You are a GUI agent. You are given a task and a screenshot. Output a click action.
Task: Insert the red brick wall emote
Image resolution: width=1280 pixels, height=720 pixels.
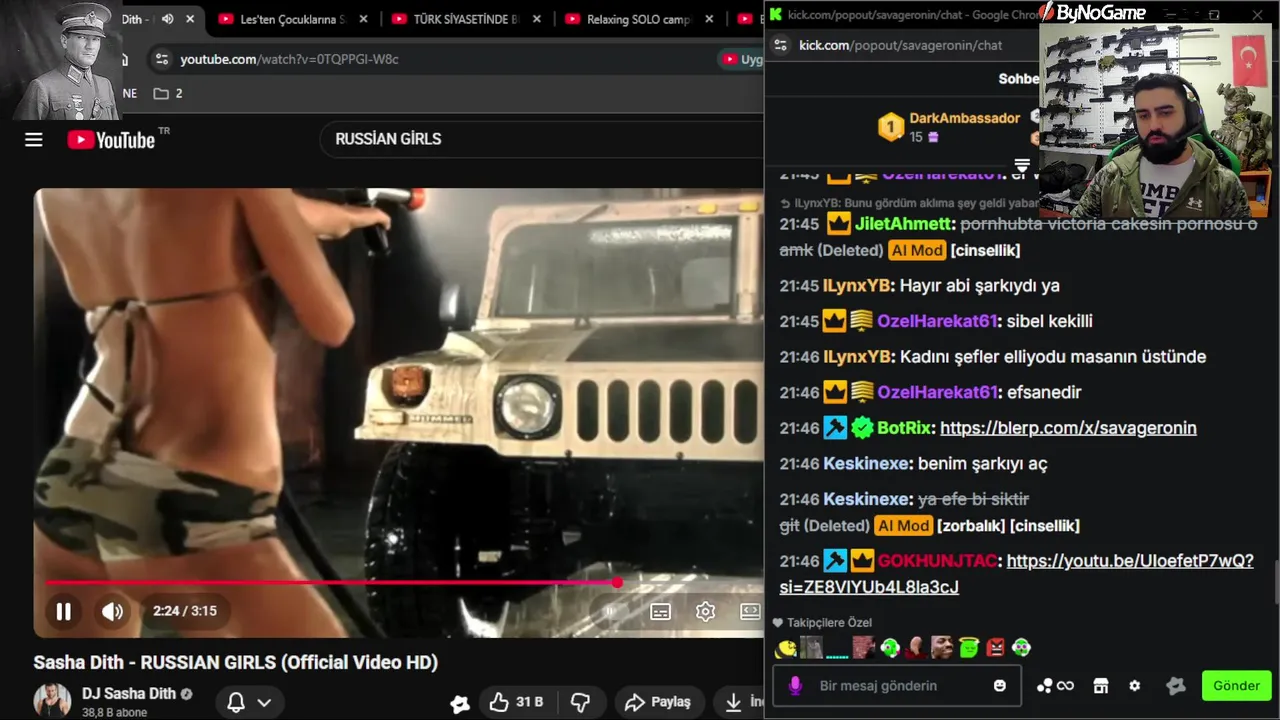pos(864,648)
